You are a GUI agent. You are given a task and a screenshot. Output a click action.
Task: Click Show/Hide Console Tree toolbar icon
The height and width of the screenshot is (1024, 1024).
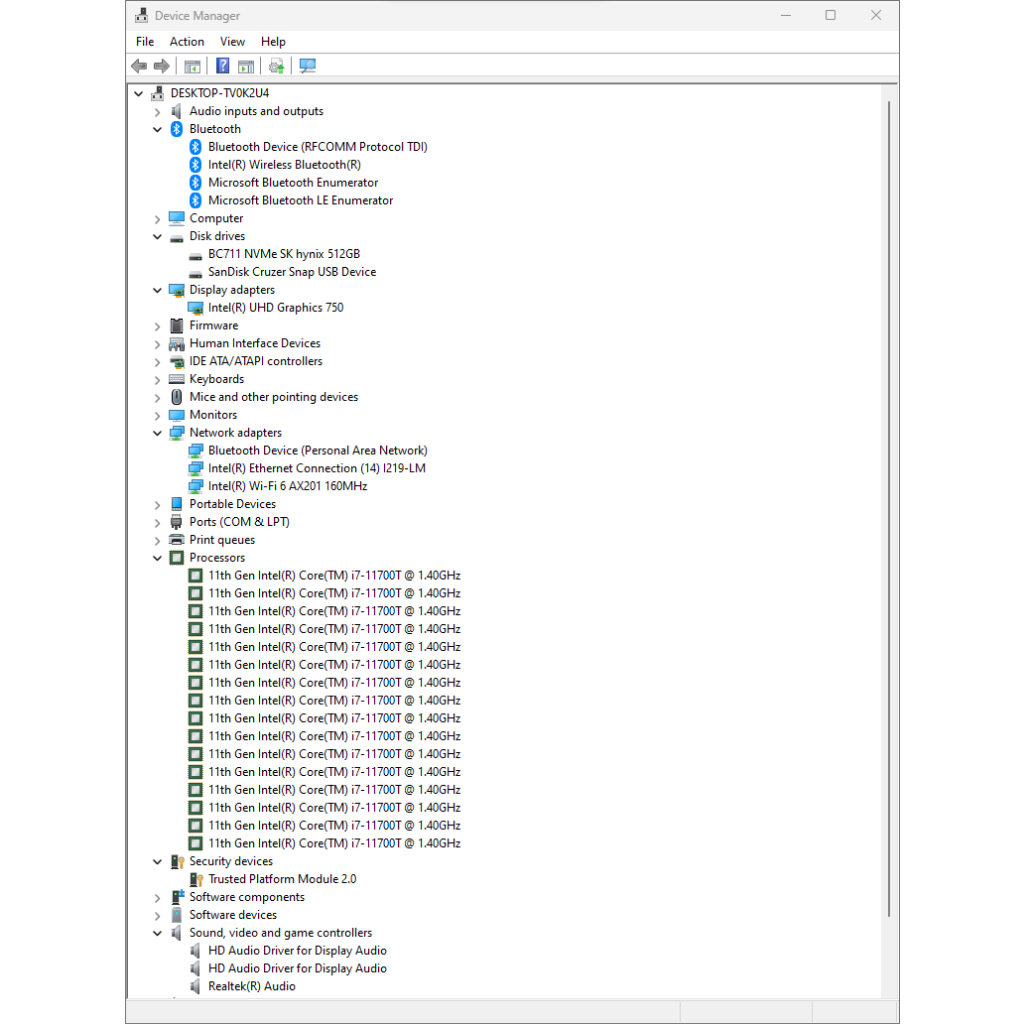tap(192, 66)
